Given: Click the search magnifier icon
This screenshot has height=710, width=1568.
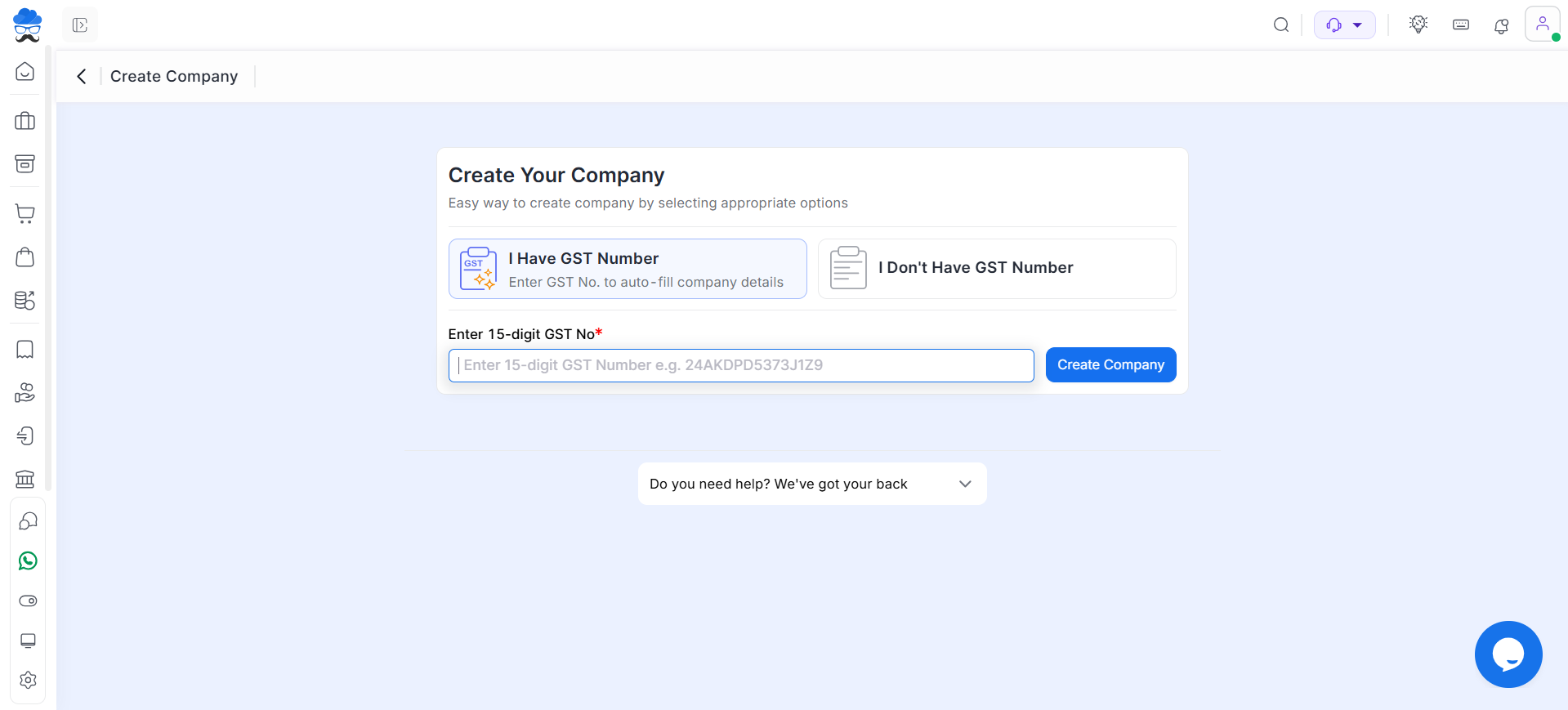Looking at the screenshot, I should coord(1280,25).
